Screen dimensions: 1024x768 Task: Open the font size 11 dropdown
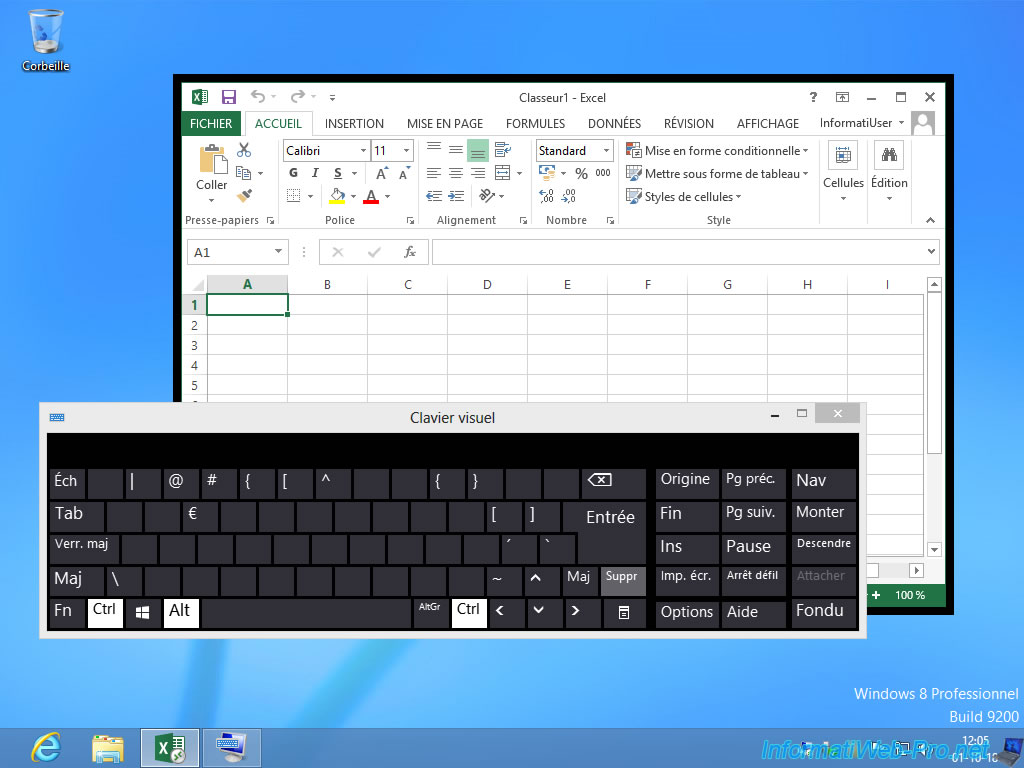[406, 151]
